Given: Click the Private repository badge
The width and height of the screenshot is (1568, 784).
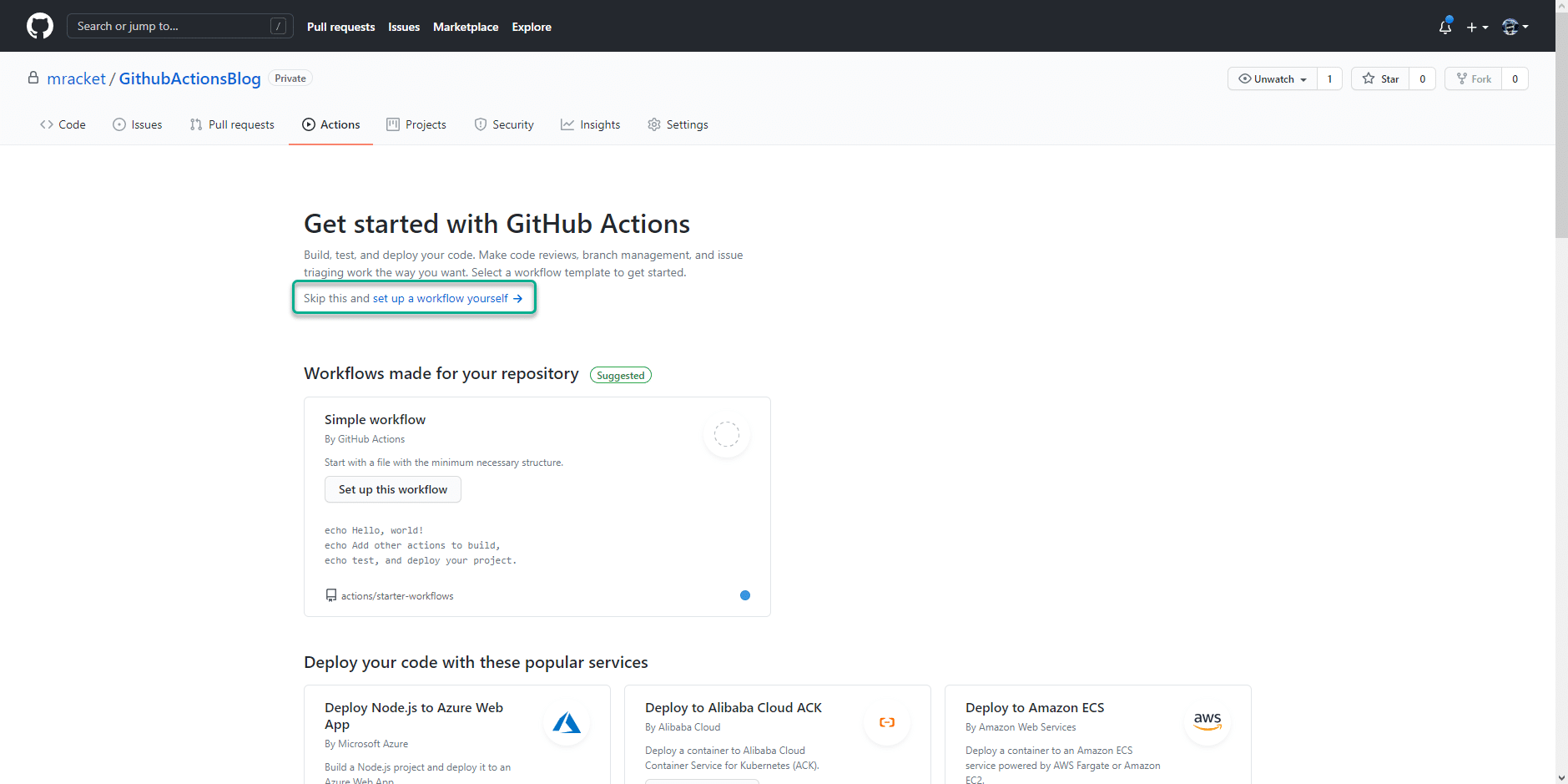Looking at the screenshot, I should pyautogui.click(x=290, y=78).
